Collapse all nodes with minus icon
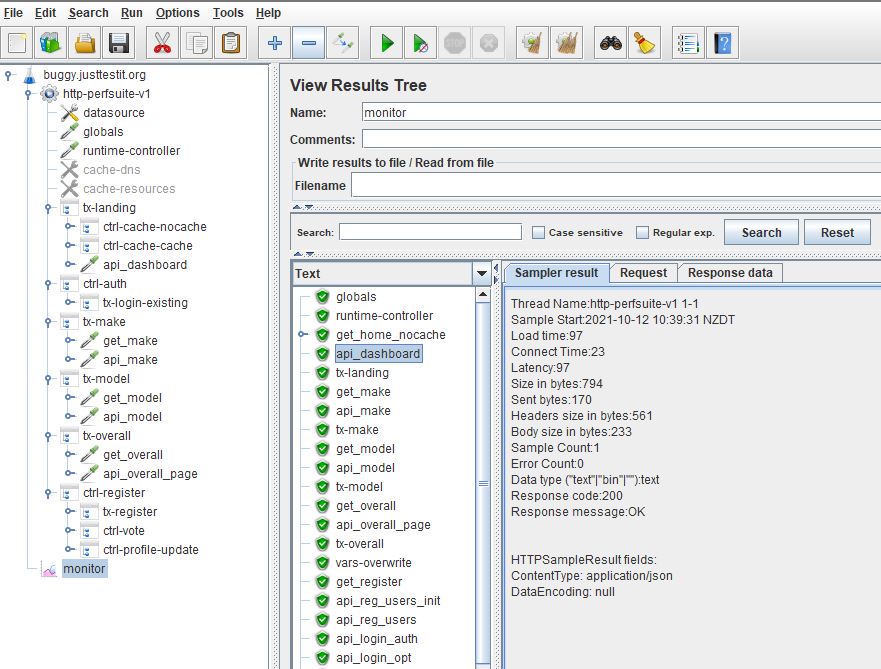The image size is (881, 669). click(x=309, y=43)
